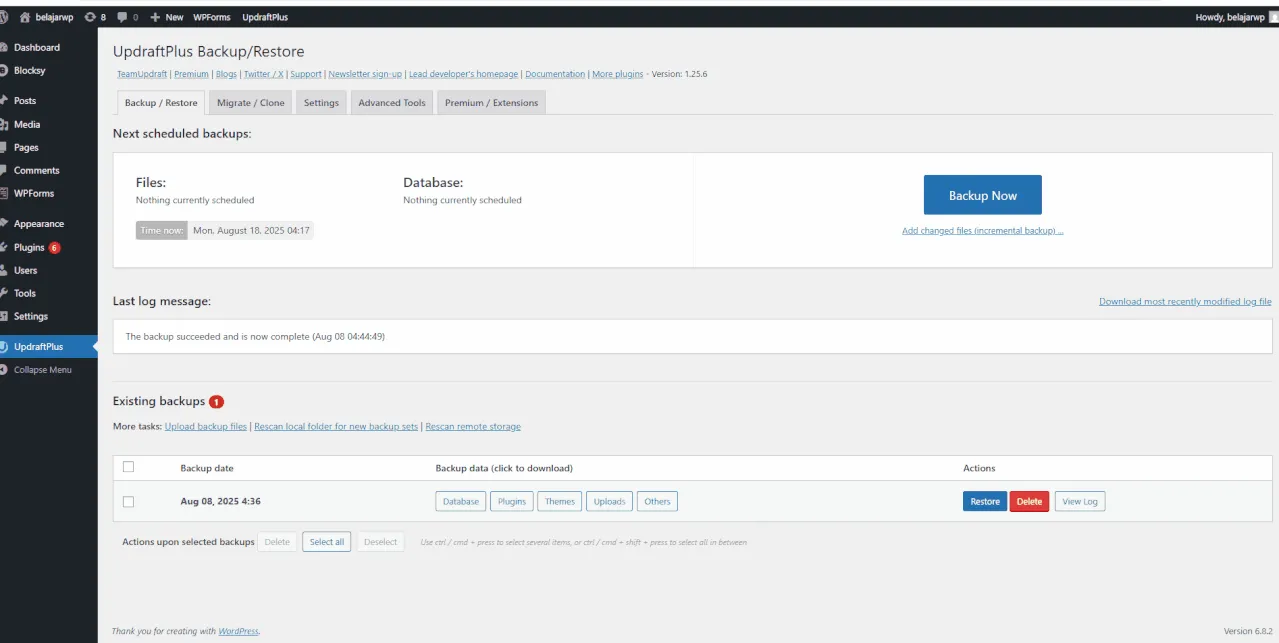Image resolution: width=1279 pixels, height=643 pixels.
Task: Switch to the Migrate / Clone tab
Action: pos(250,103)
